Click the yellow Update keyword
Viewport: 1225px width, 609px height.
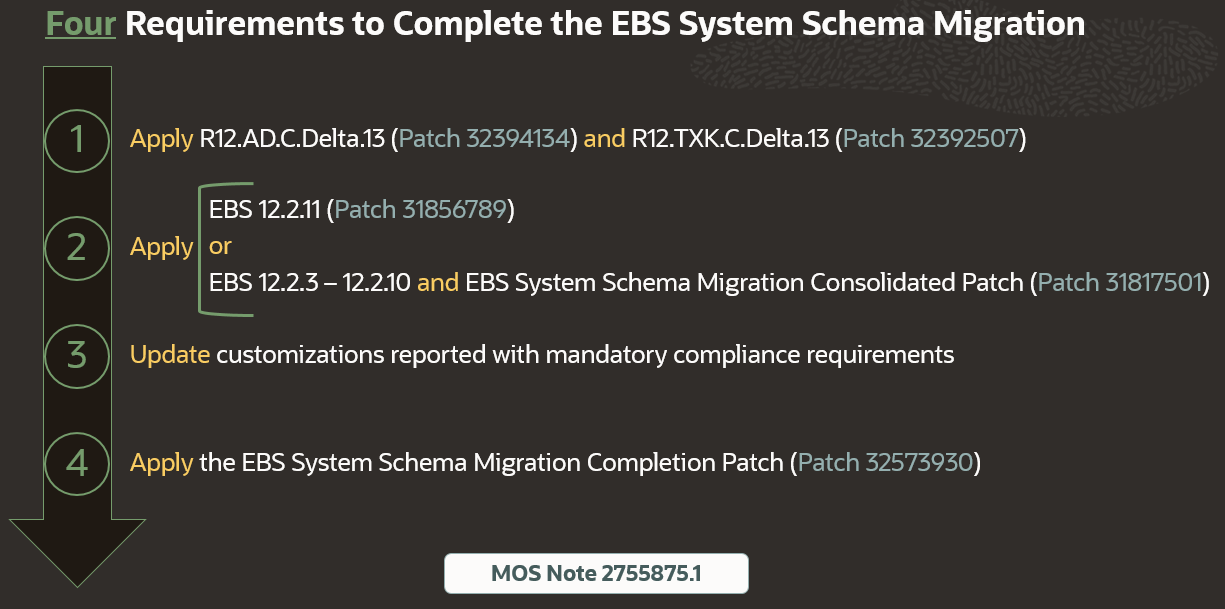coord(170,355)
